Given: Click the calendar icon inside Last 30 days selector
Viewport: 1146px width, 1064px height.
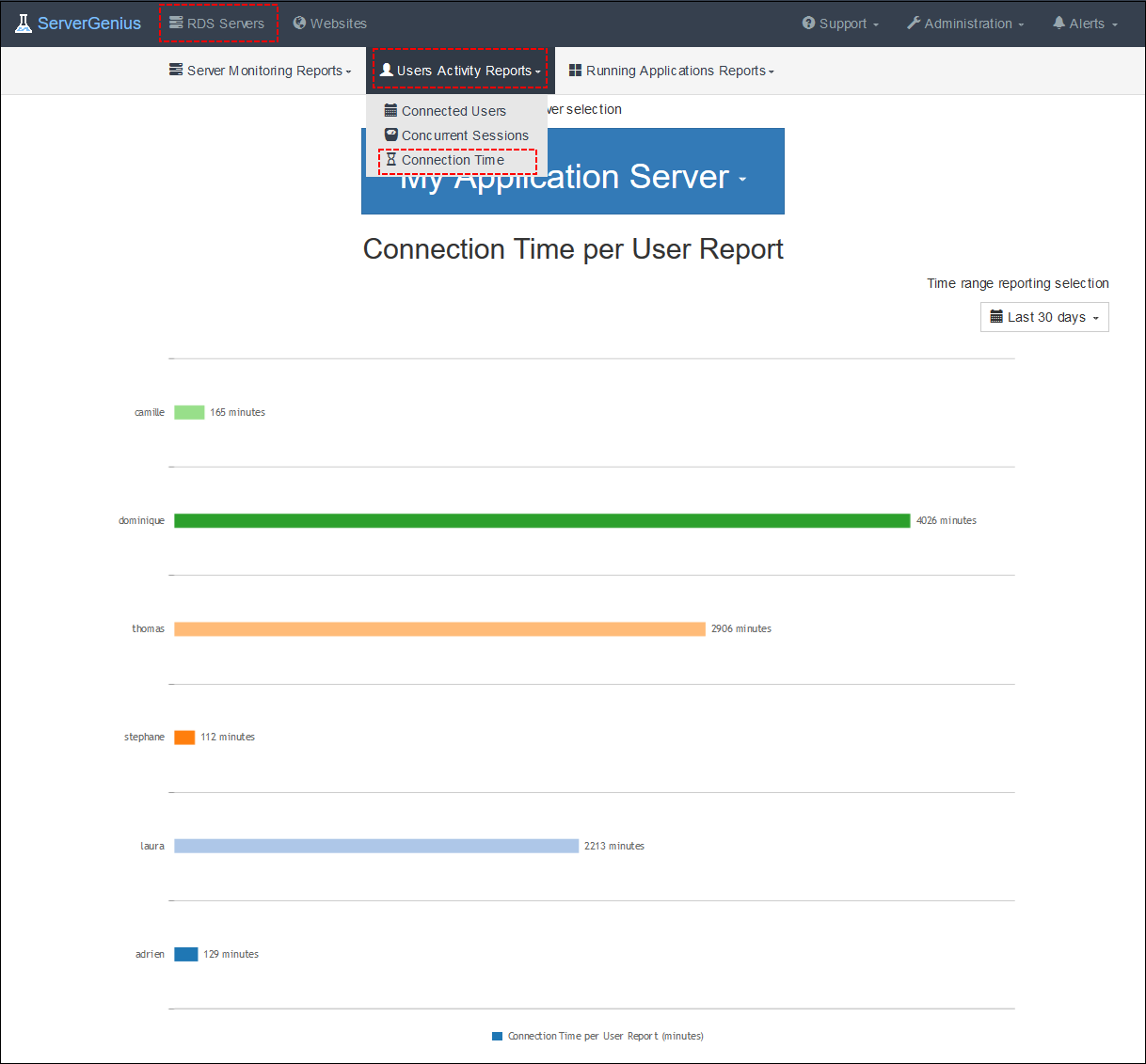Looking at the screenshot, I should coord(998,317).
